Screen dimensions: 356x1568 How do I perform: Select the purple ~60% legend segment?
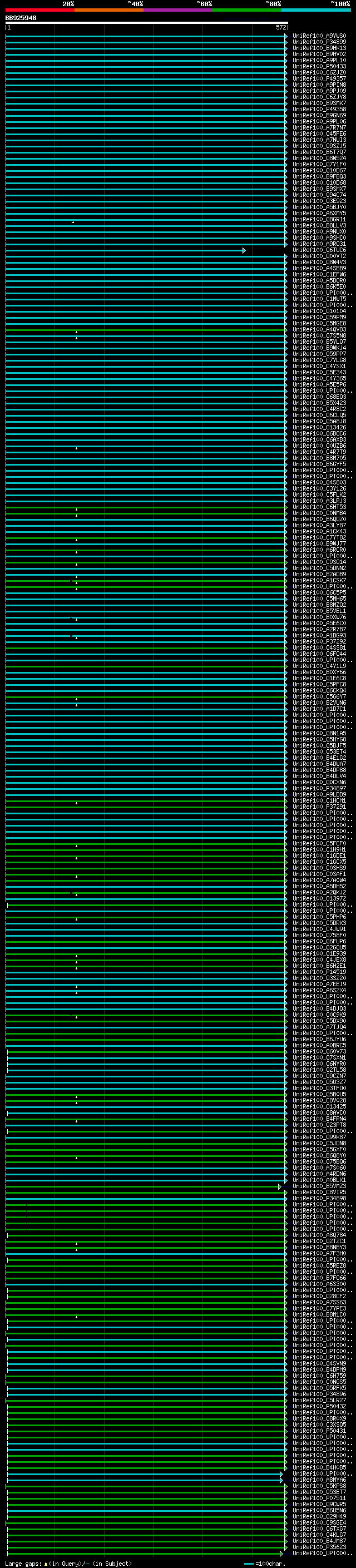tap(177, 10)
